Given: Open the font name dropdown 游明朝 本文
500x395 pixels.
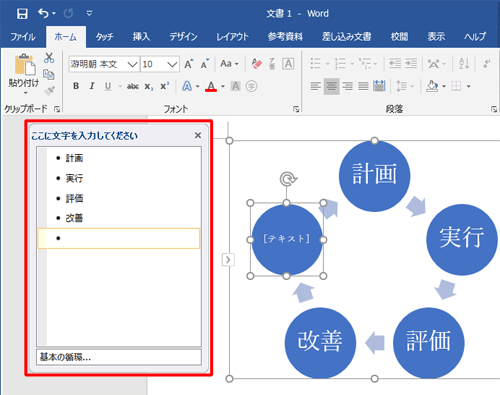Looking at the screenshot, I should [133, 64].
